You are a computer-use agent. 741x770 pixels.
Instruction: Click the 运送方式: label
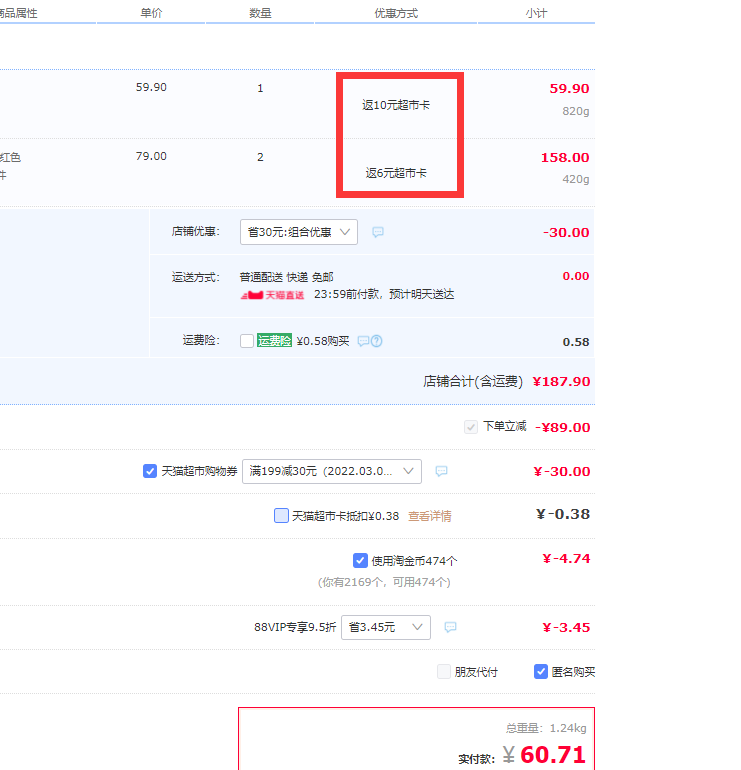point(195,277)
